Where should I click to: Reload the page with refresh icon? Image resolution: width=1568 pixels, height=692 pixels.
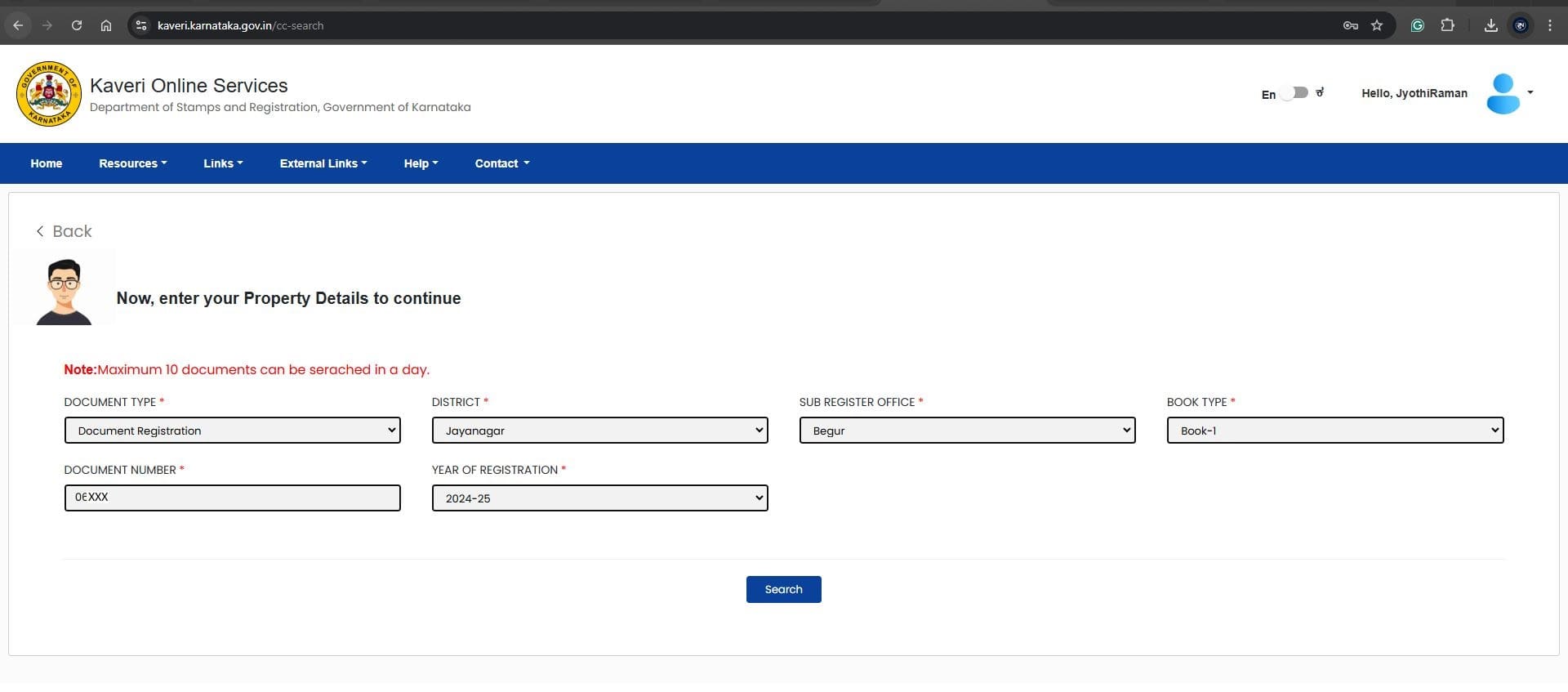point(77,25)
